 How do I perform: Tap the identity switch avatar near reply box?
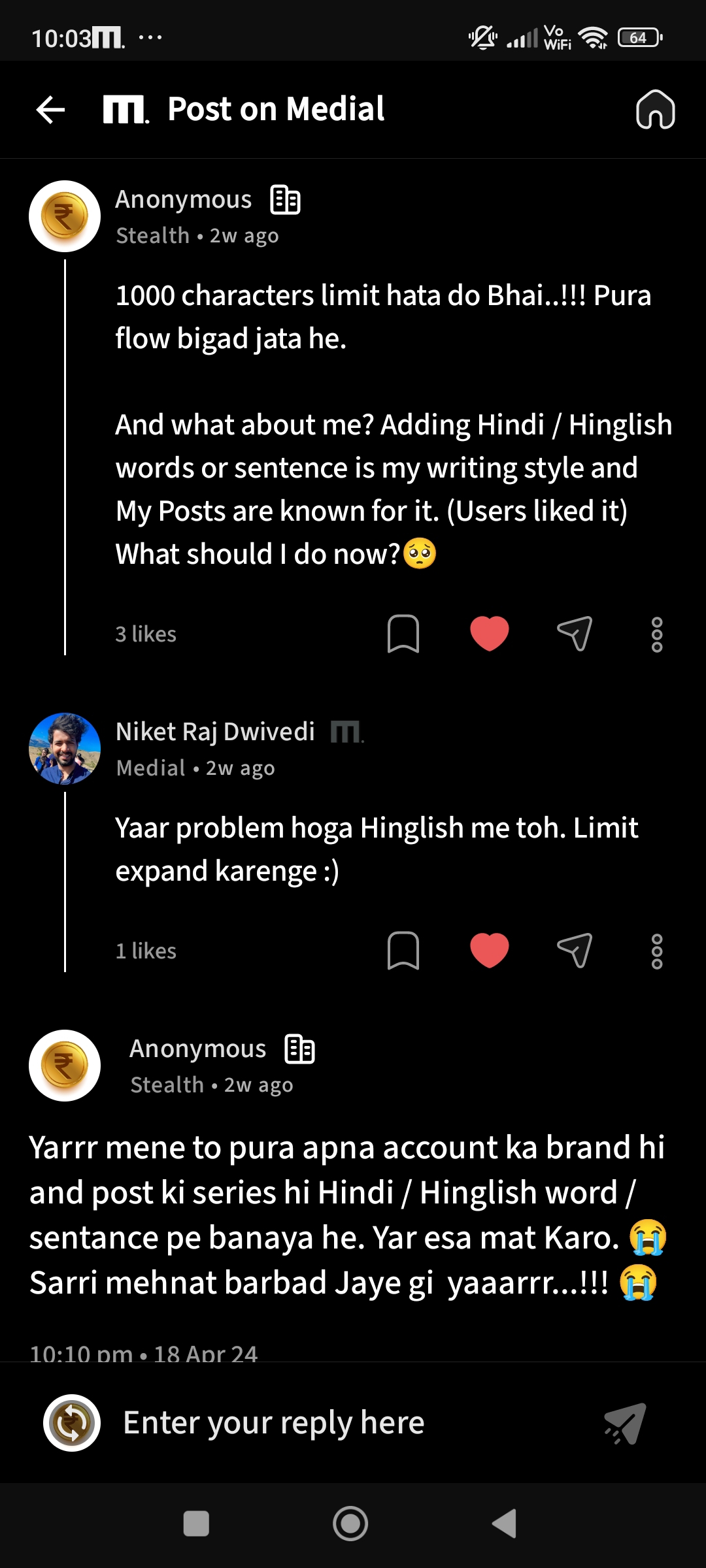coord(72,1423)
